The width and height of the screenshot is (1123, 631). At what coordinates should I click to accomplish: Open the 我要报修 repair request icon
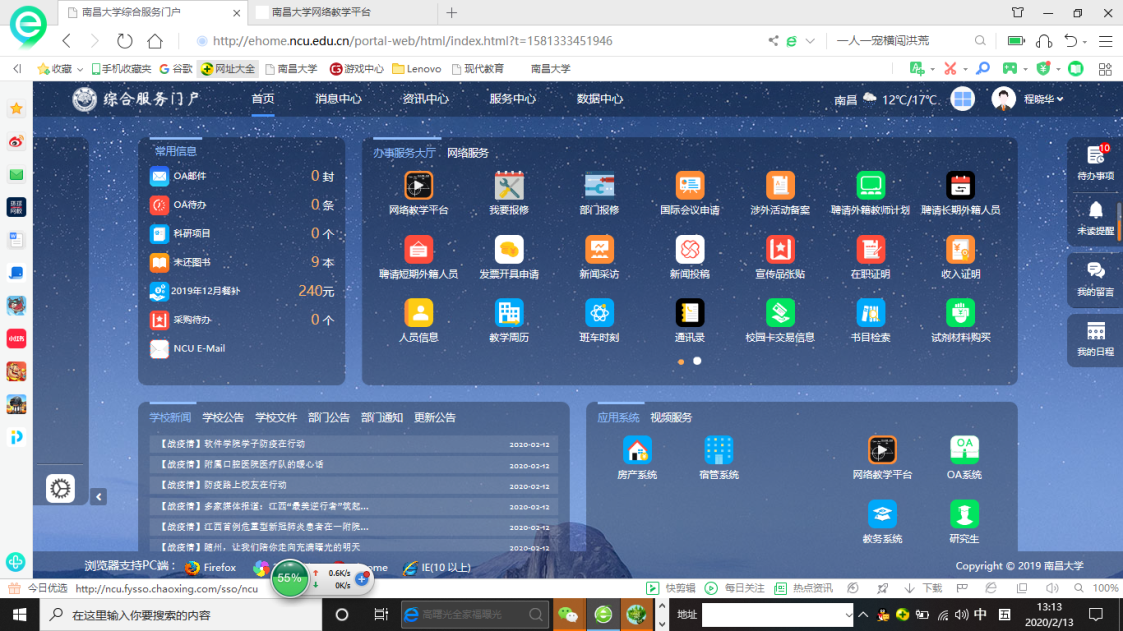509,186
